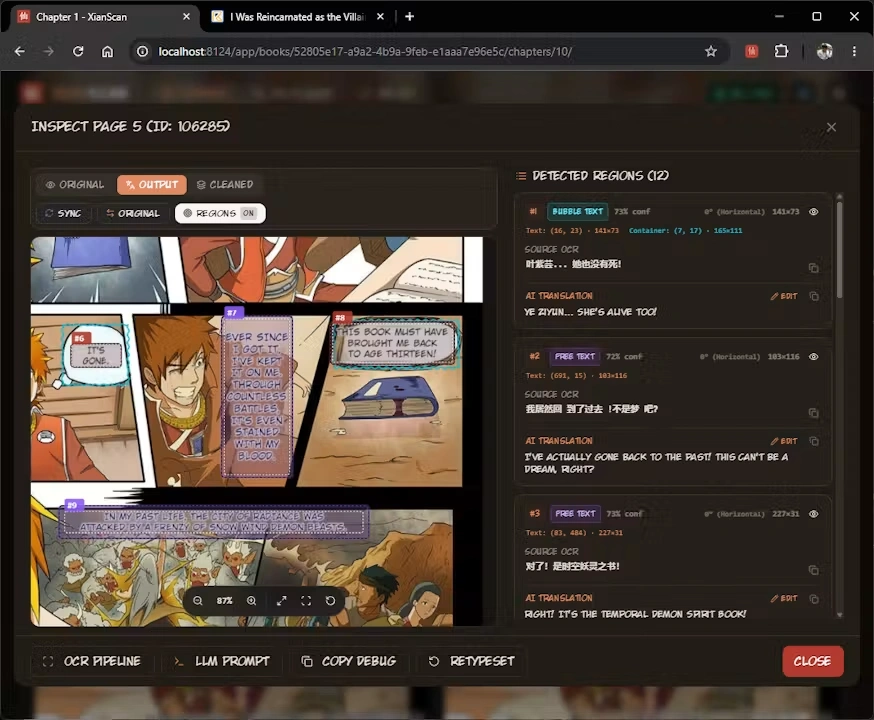Click the Free Text tag of region #2

coord(575,357)
